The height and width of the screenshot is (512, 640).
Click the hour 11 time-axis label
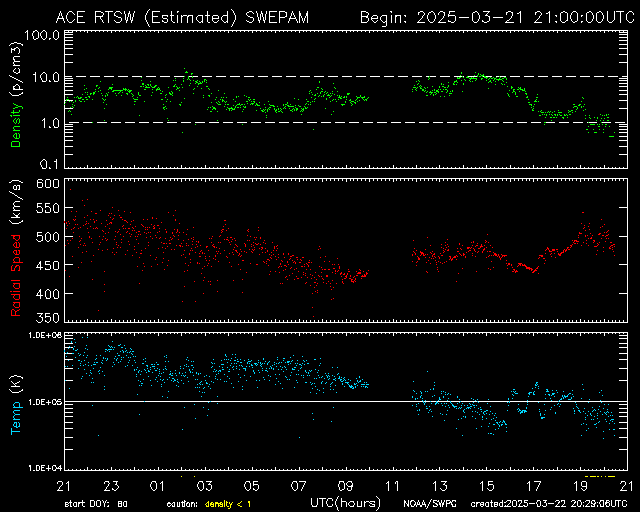[x=392, y=486]
